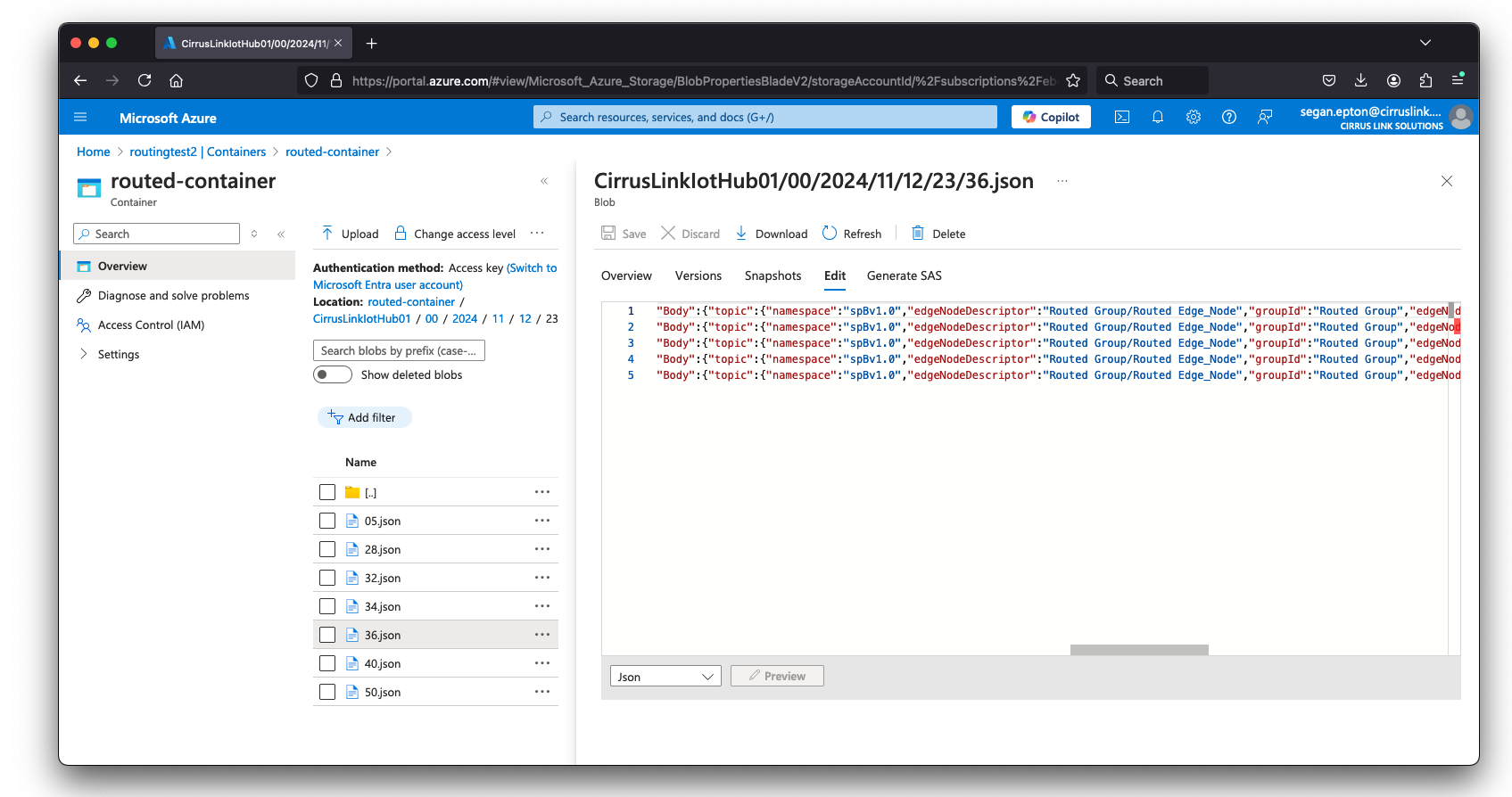Toggle Show deleted blobs switch

click(333, 375)
